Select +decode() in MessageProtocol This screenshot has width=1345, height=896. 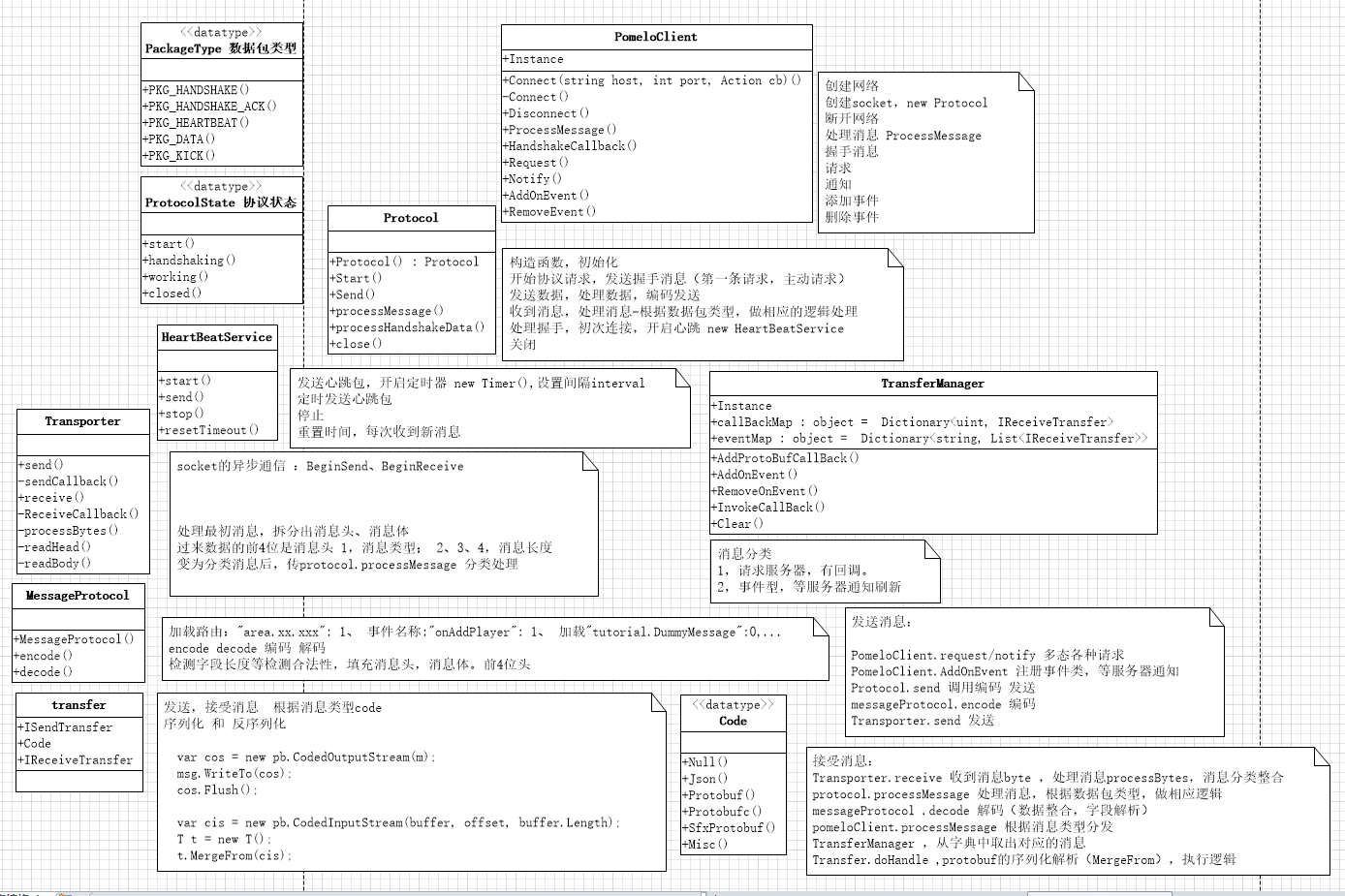44,672
